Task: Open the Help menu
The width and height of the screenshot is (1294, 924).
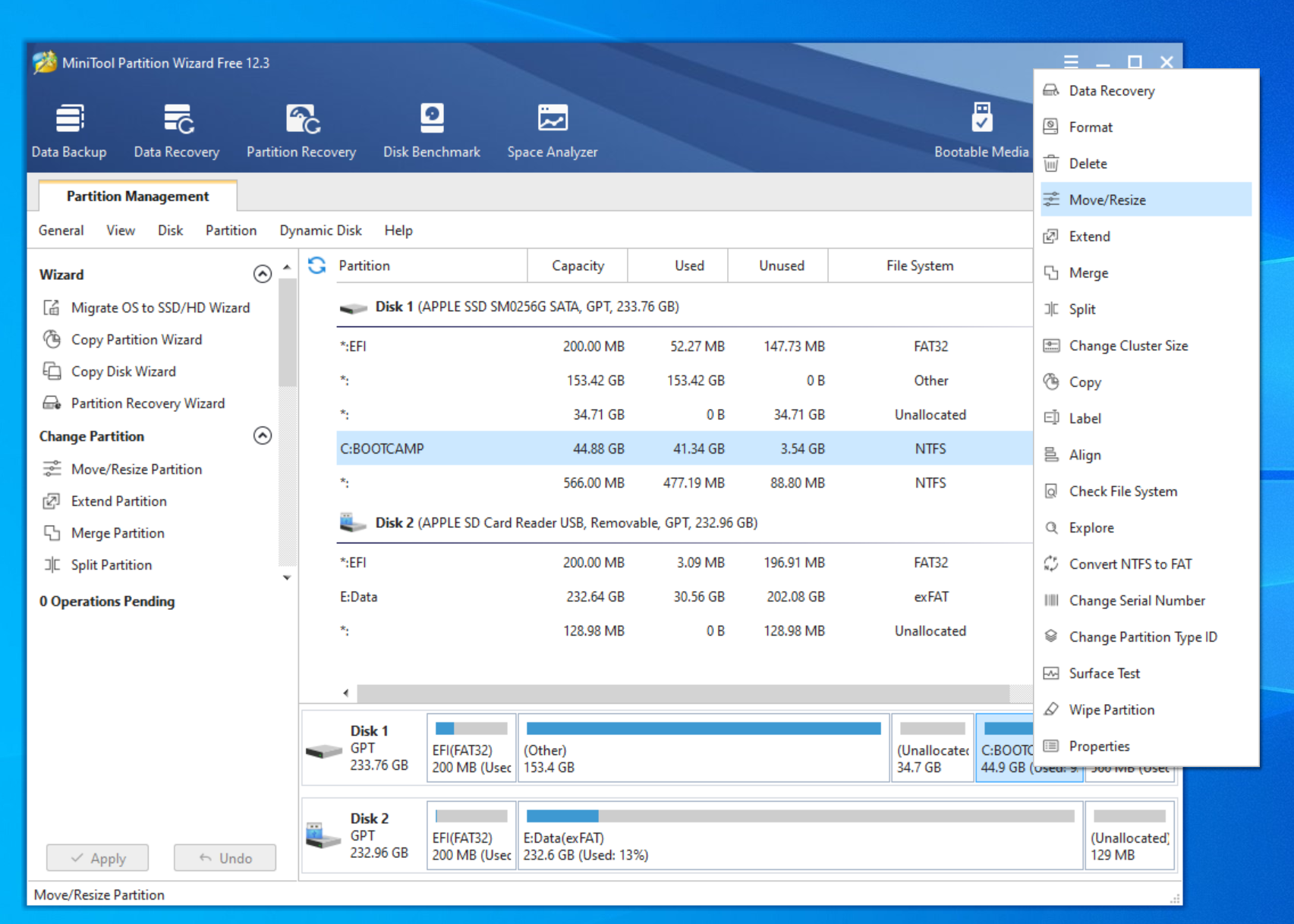Action: point(398,231)
